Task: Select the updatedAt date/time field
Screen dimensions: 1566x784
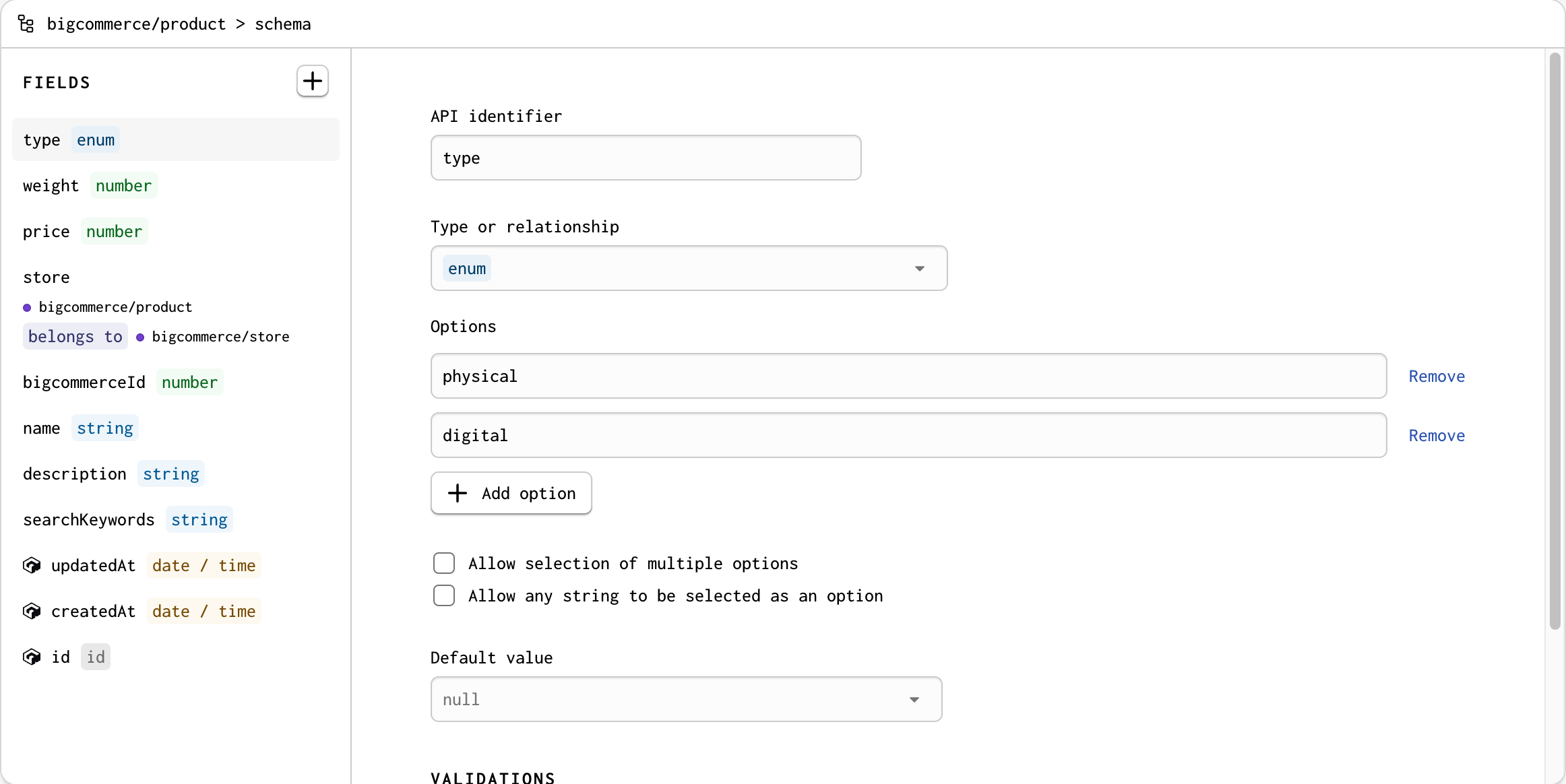Action: coord(175,565)
